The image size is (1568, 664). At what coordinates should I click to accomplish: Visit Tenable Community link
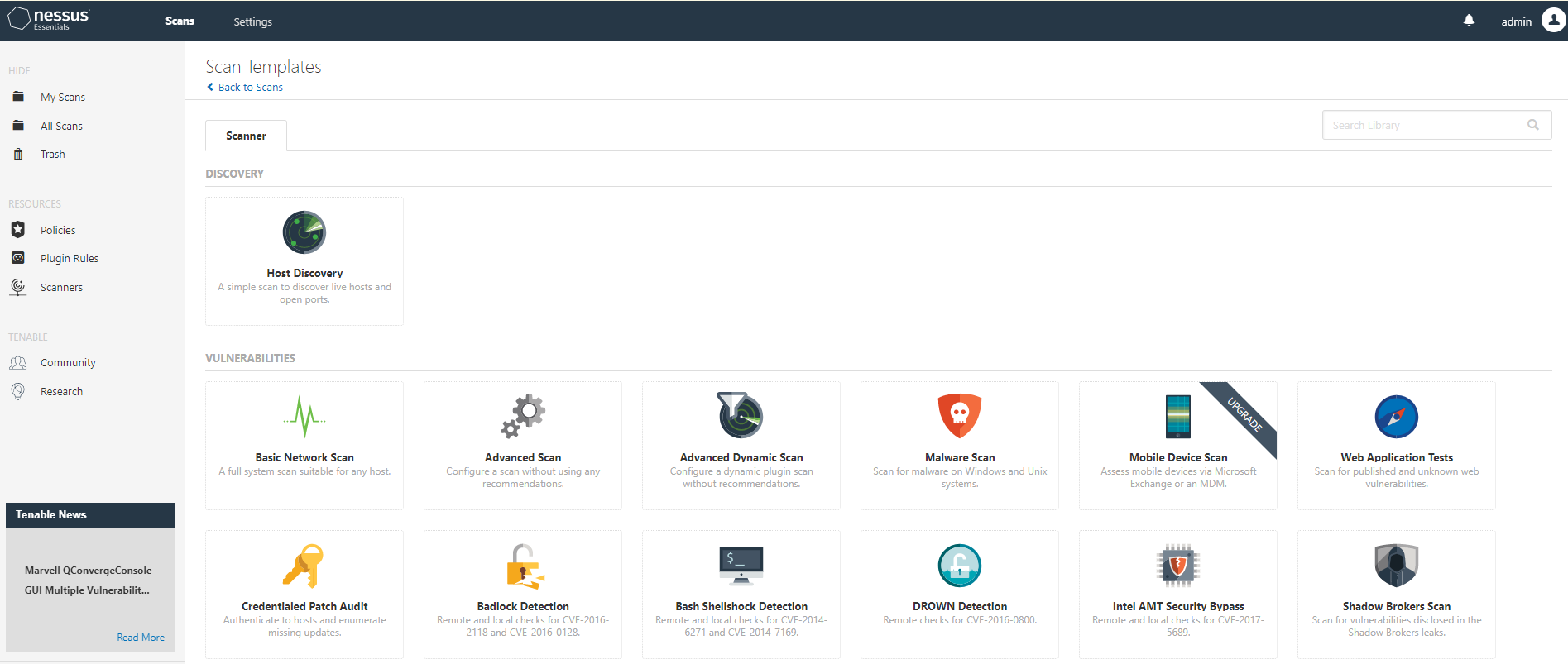(x=68, y=362)
